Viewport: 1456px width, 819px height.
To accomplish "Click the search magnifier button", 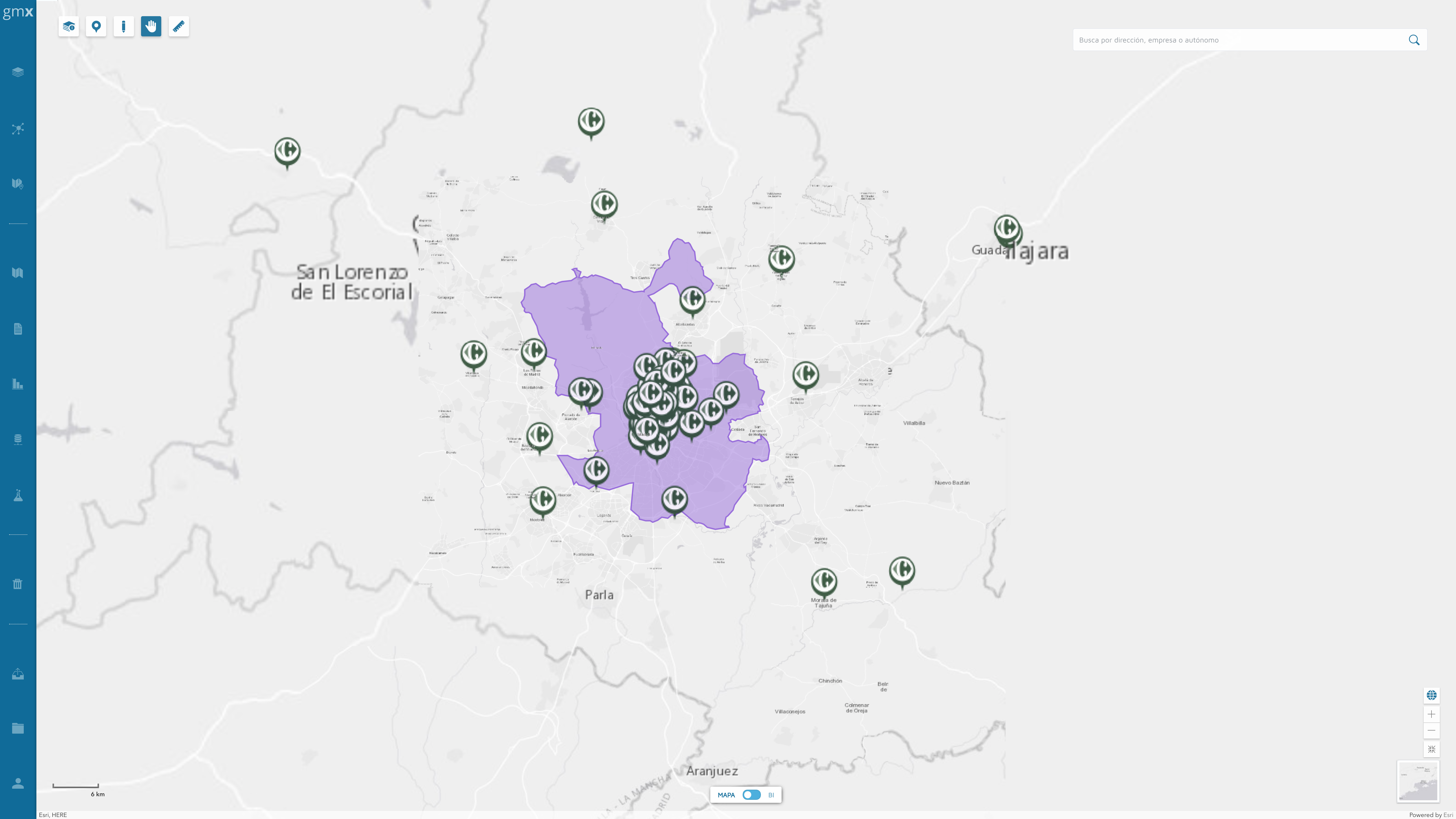I will click(1414, 40).
